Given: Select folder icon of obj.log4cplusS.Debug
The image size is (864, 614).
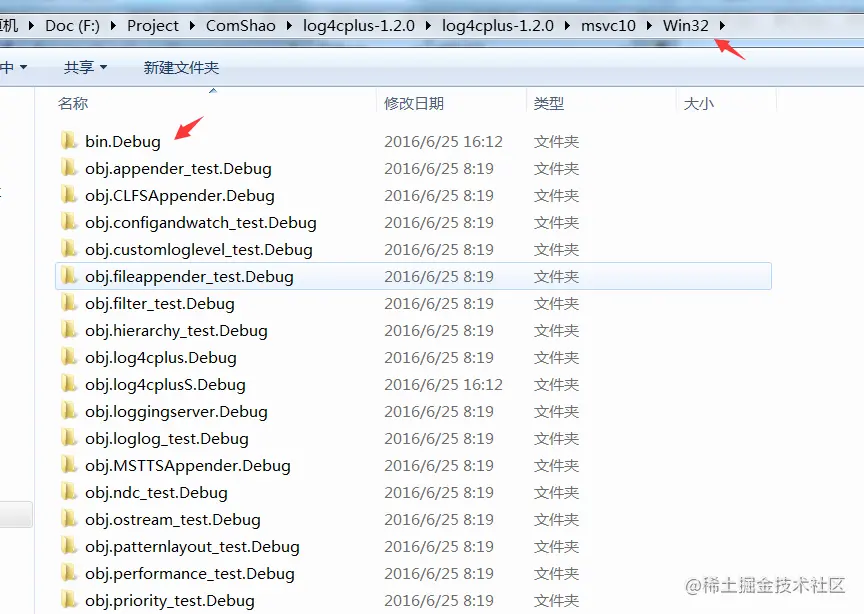Looking at the screenshot, I should 68,384.
